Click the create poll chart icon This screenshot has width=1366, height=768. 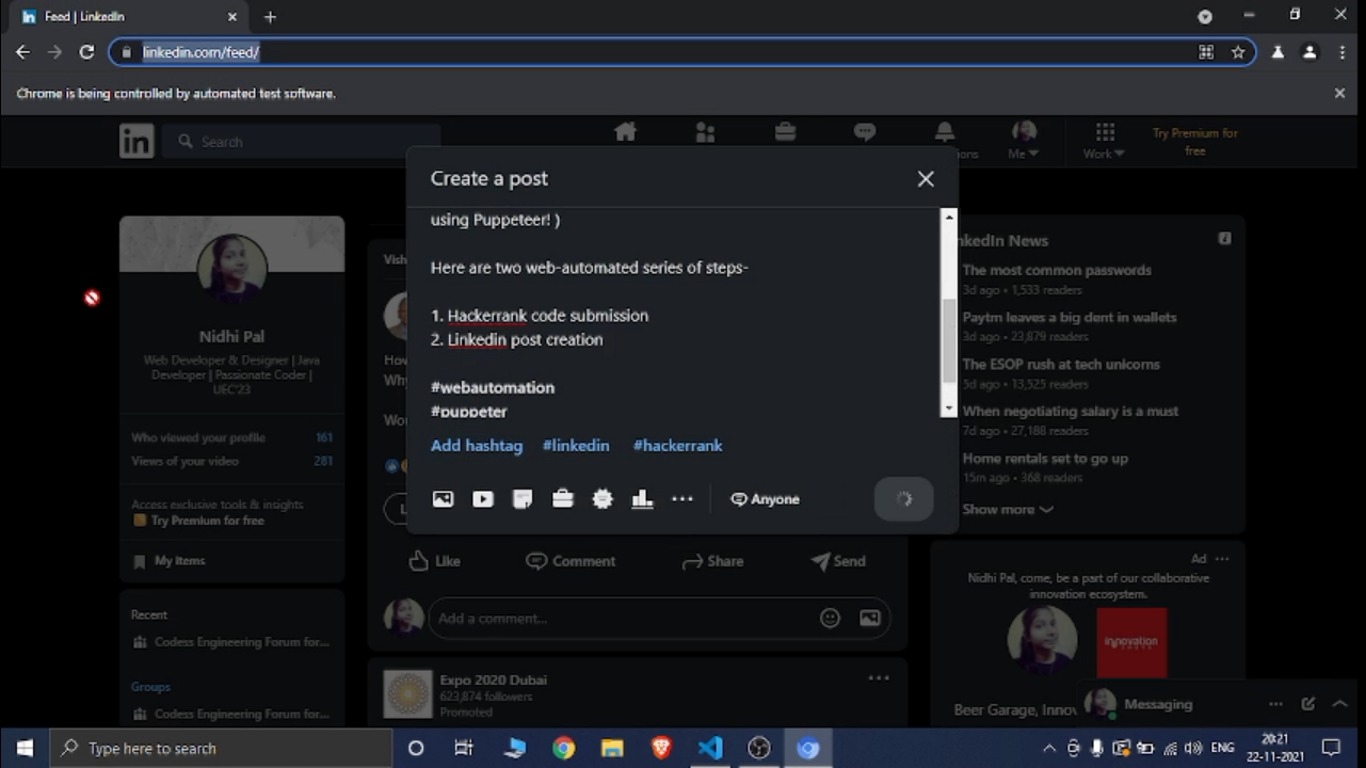click(642, 499)
